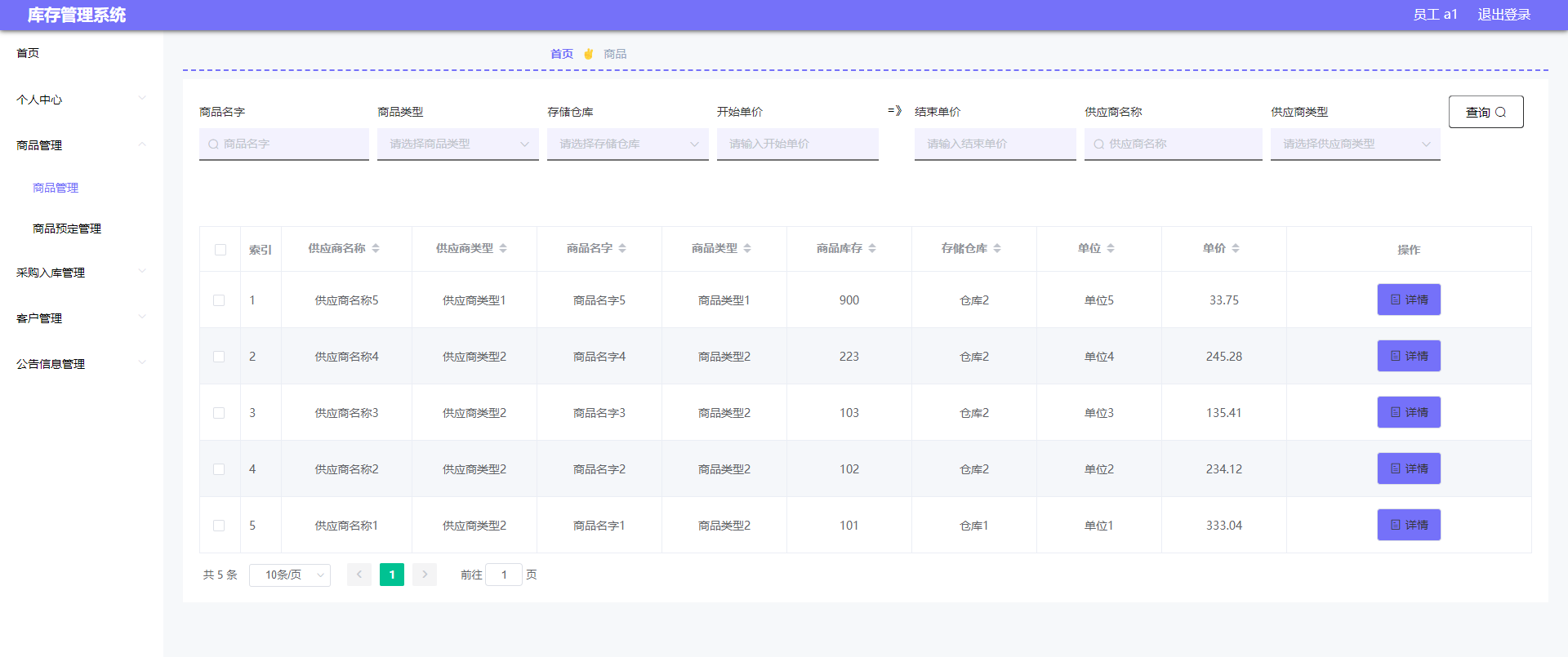This screenshot has width=1568, height=657.
Task: Expand the 采购入库管理 sidebar menu
Action: tap(82, 273)
